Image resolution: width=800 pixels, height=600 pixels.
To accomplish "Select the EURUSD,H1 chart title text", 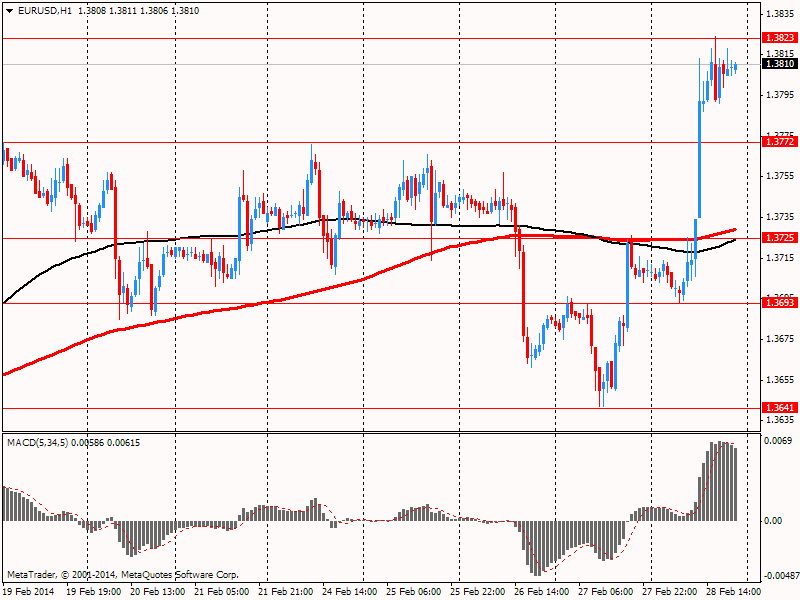I will [45, 11].
